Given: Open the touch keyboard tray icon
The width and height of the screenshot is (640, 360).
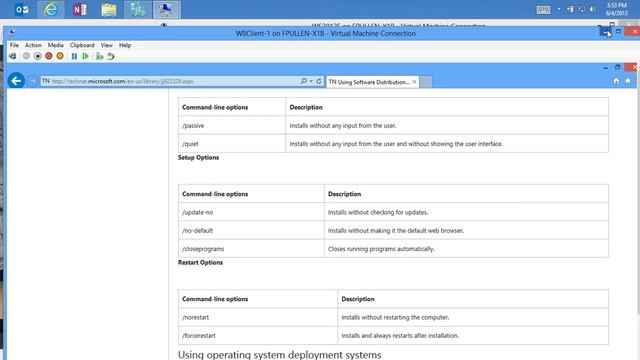Looking at the screenshot, I should [x=543, y=9].
